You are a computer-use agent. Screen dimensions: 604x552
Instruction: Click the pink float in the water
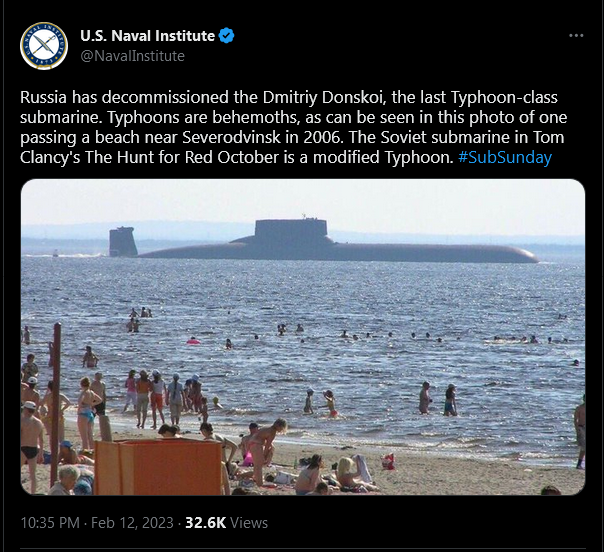tap(193, 341)
